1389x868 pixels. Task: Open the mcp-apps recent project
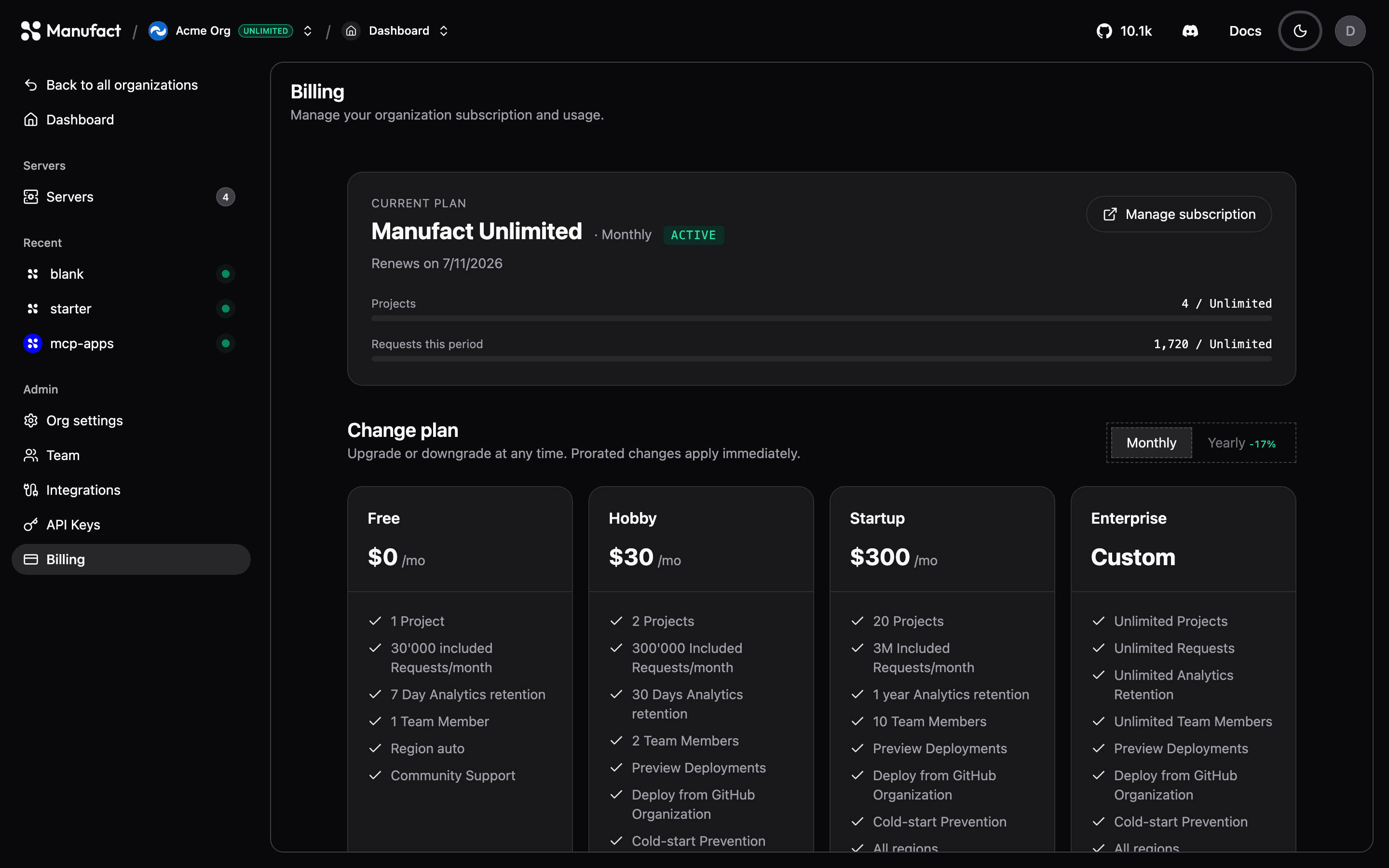pos(131,343)
